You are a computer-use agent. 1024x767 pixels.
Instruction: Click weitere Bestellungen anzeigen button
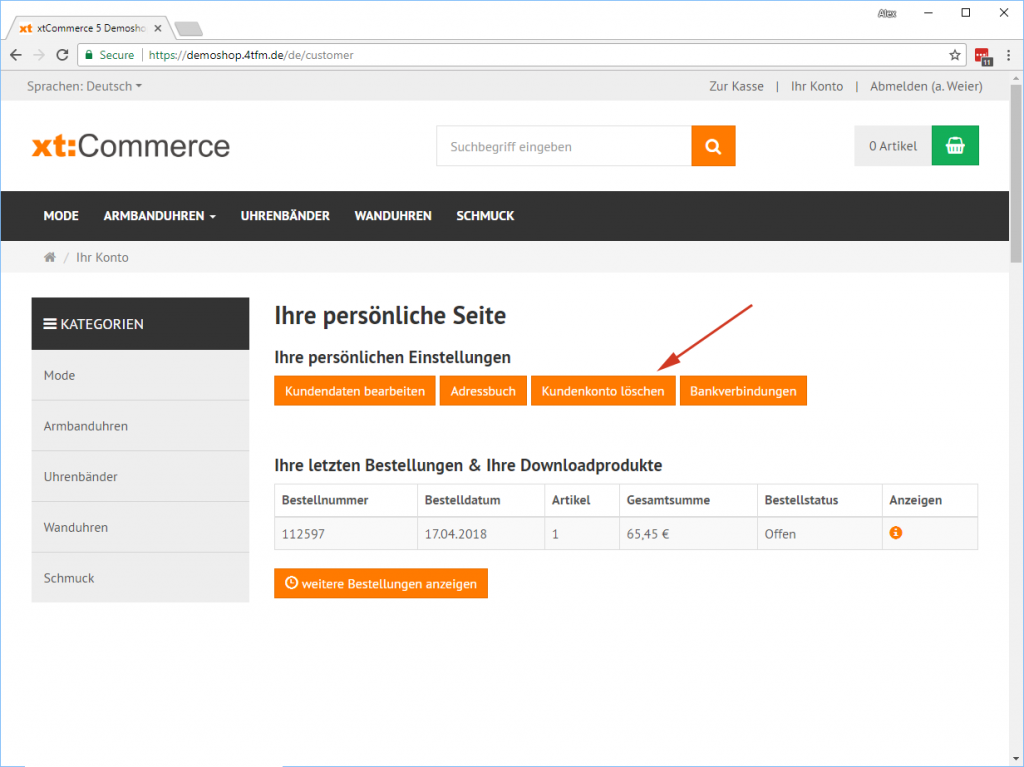coord(380,583)
